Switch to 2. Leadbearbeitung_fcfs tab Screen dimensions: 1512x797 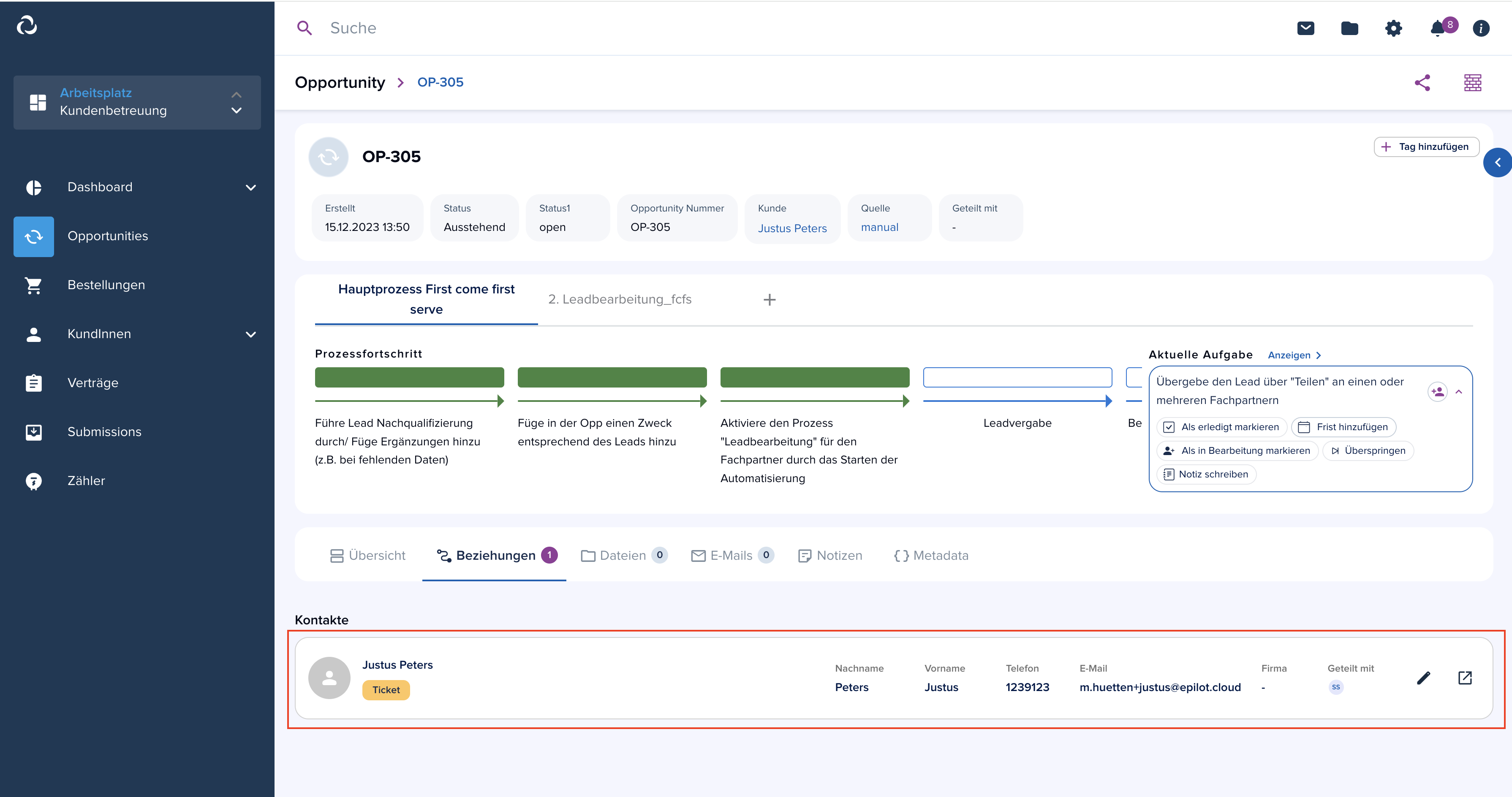pyautogui.click(x=620, y=299)
